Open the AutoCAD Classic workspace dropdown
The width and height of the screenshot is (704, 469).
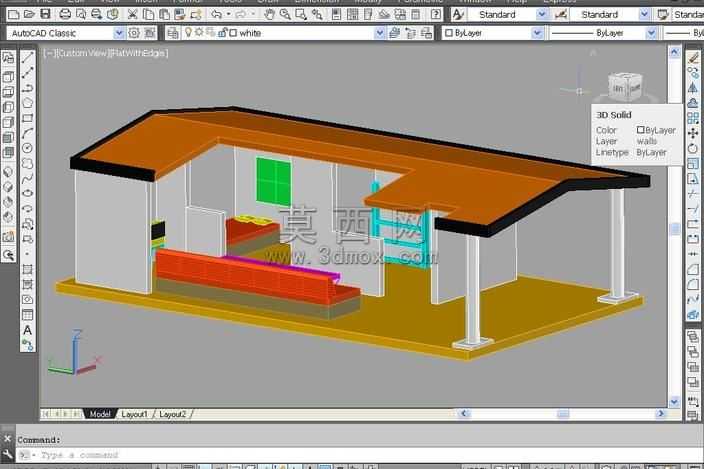[119, 33]
